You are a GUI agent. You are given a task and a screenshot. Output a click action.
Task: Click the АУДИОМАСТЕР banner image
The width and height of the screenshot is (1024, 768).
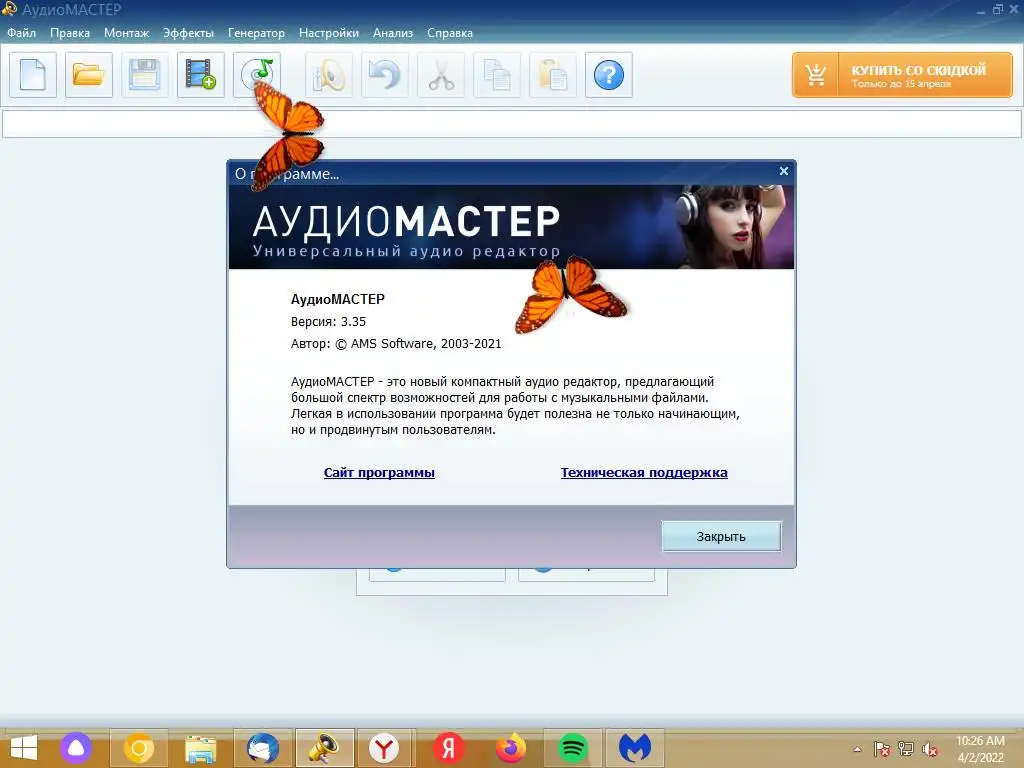click(x=511, y=227)
